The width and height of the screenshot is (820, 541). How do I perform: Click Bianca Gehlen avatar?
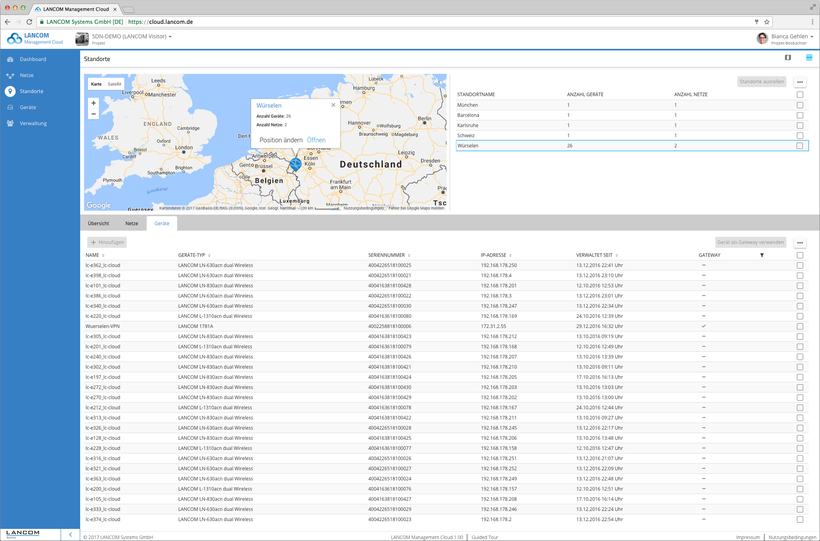pyautogui.click(x=762, y=38)
